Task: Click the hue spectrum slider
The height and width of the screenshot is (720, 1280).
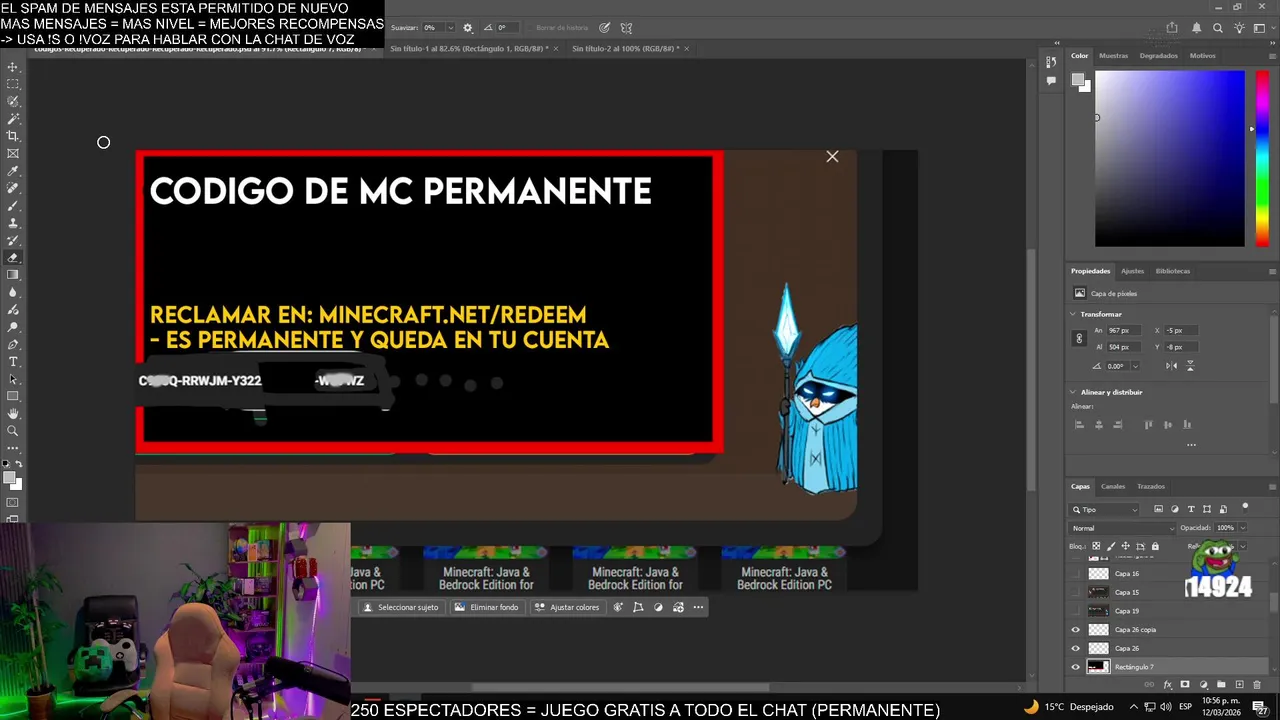Action: pyautogui.click(x=1262, y=158)
